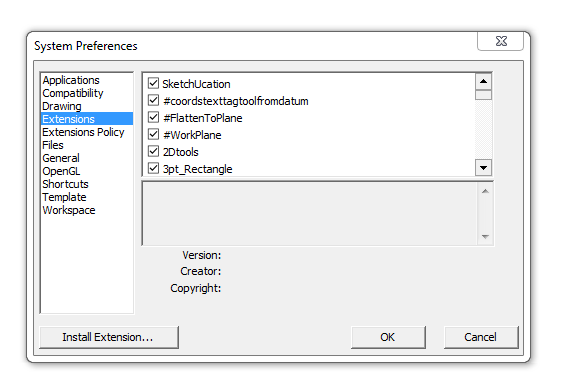Image resolution: width=566 pixels, height=391 pixels.
Task: Choose the Template category
Action: [64, 197]
